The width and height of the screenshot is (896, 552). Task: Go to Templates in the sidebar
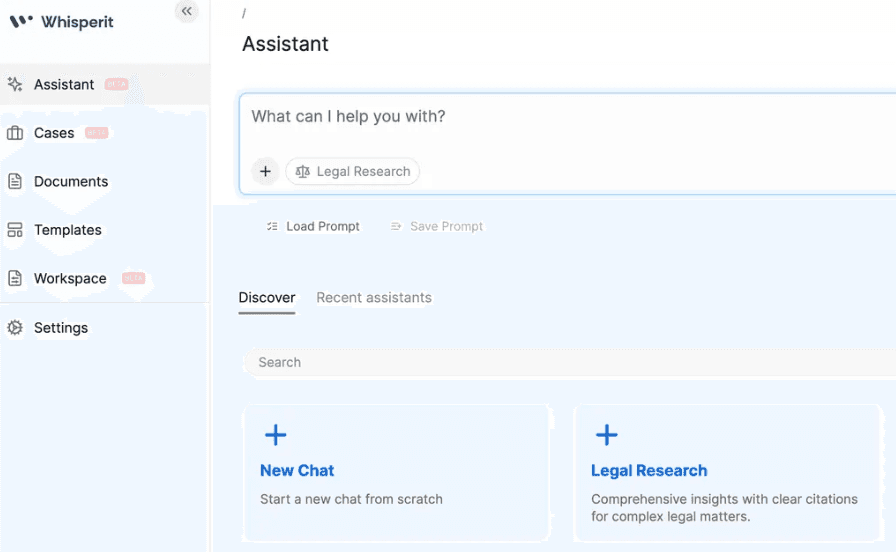click(x=68, y=230)
